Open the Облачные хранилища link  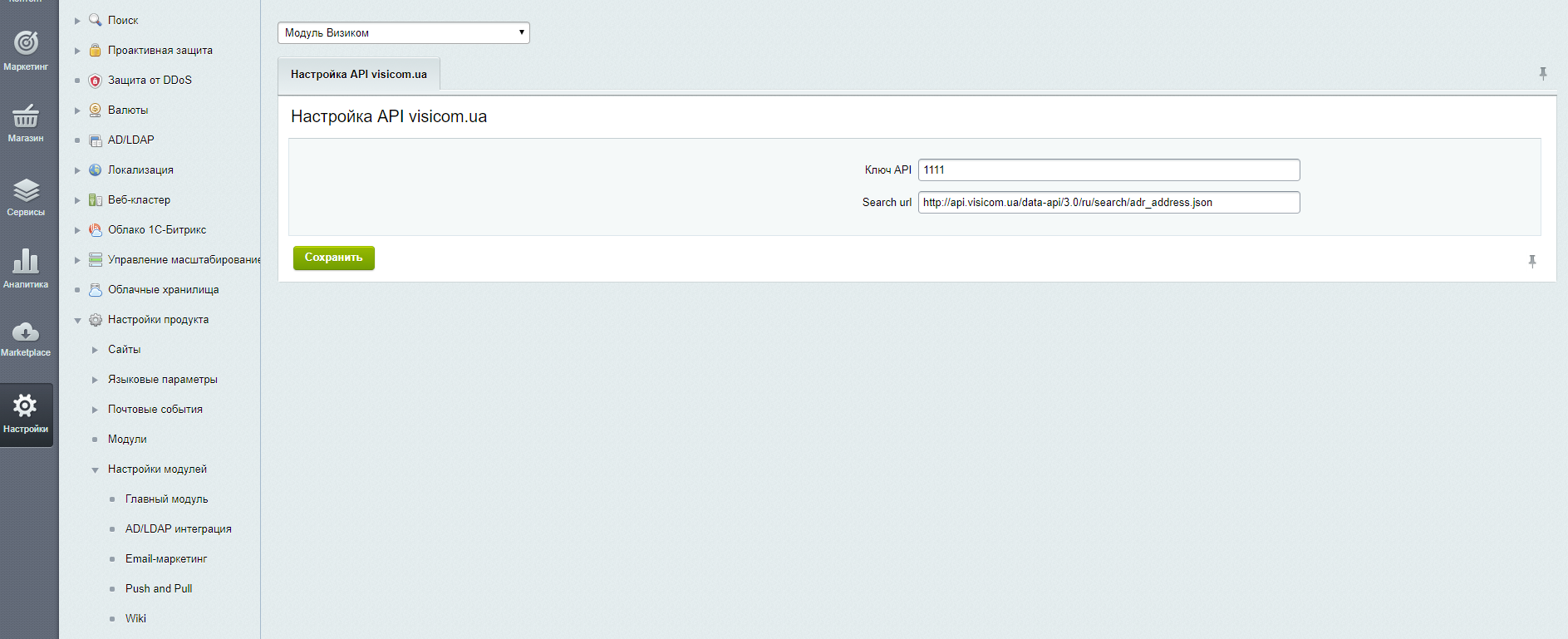pos(164,289)
